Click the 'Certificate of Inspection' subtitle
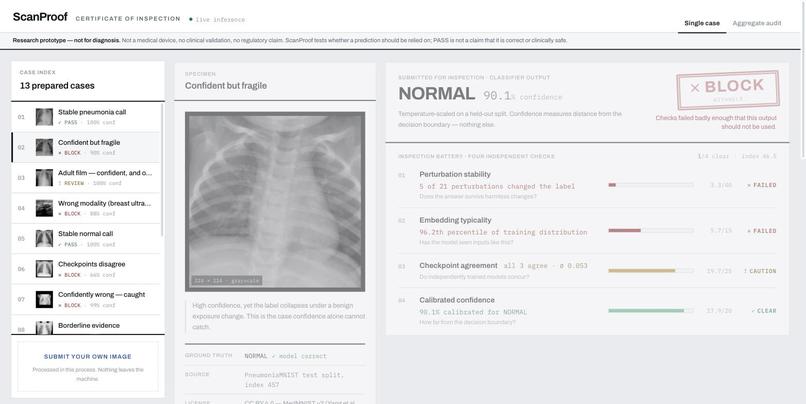806x404 pixels. [128, 19]
